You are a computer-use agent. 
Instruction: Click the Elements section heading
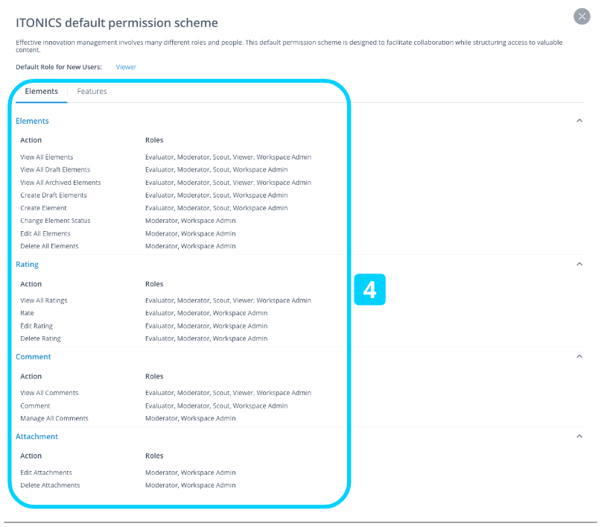coord(32,121)
